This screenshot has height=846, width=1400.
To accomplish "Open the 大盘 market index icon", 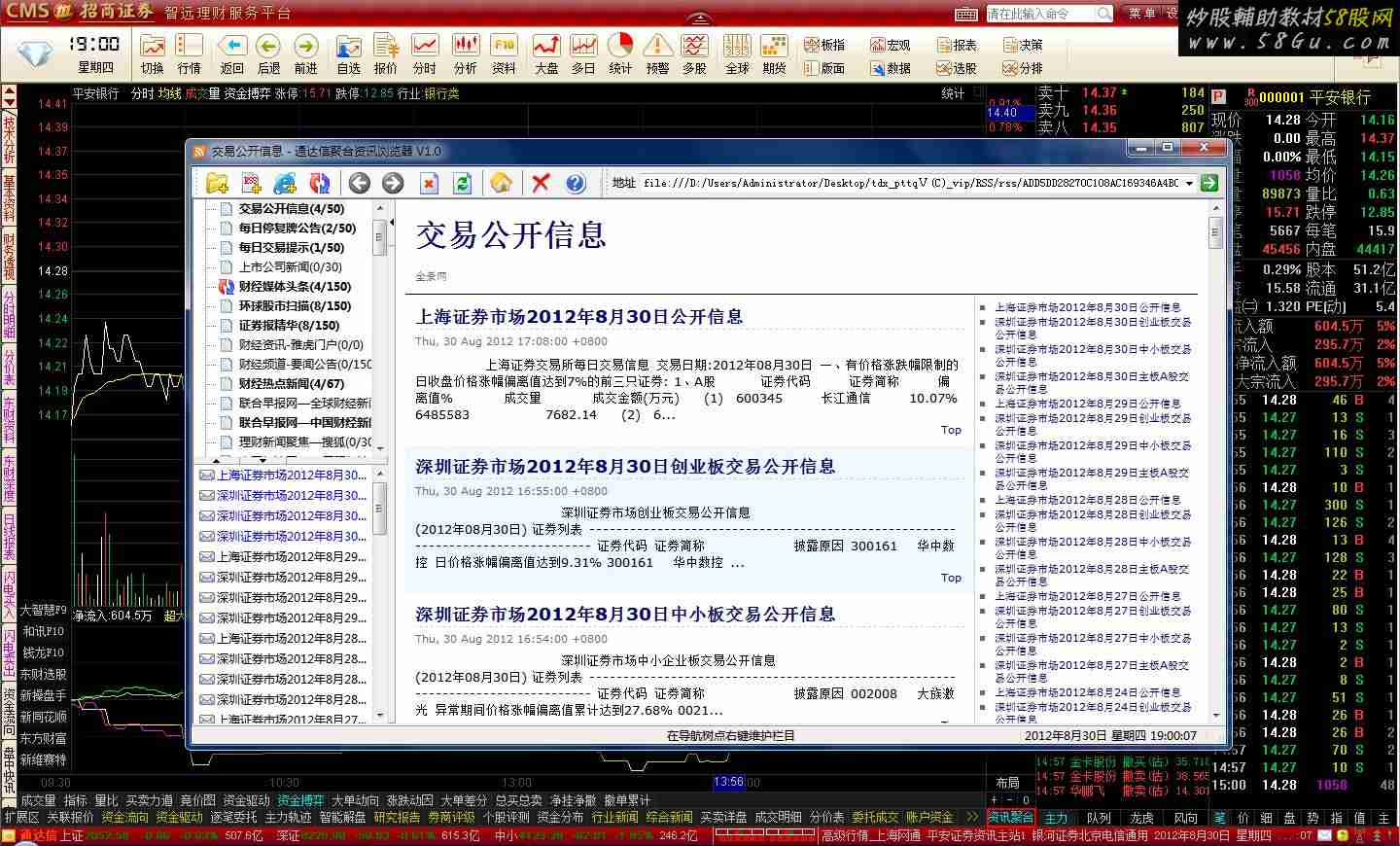I will pos(546,54).
